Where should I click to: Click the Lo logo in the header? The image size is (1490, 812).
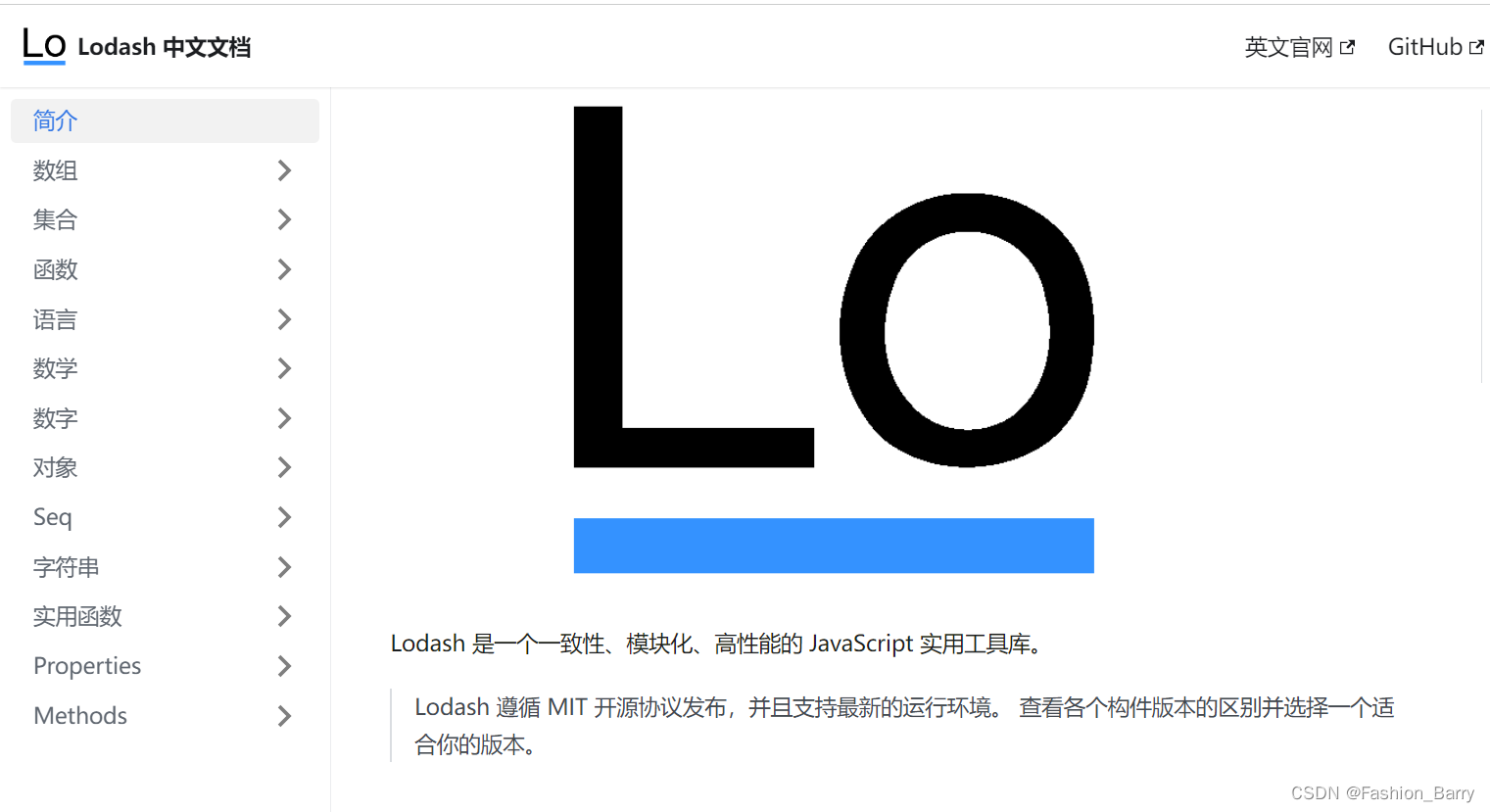tap(44, 46)
